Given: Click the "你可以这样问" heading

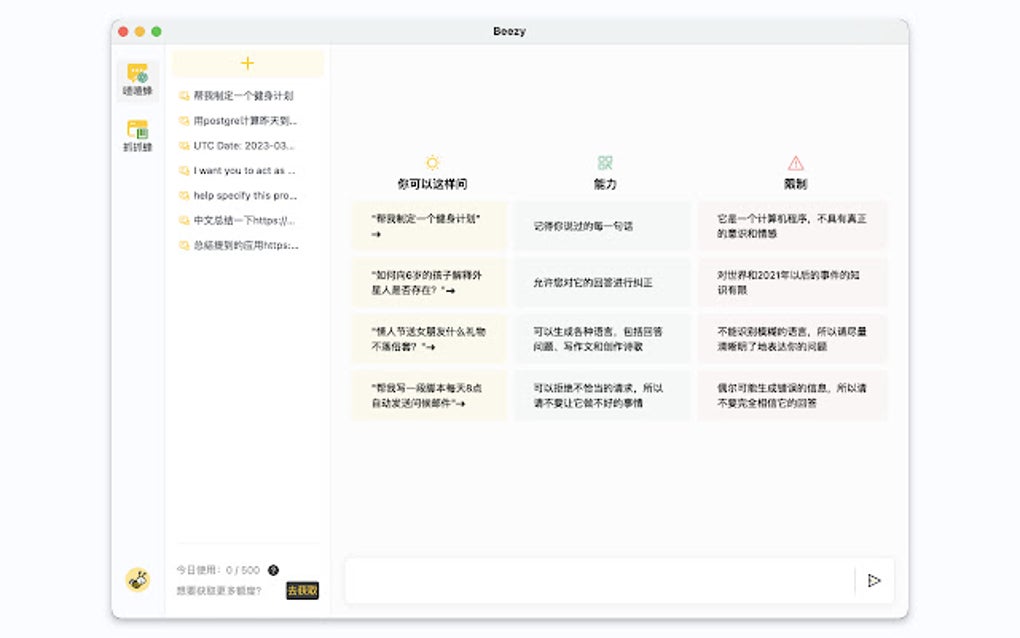Looking at the screenshot, I should tap(432, 184).
